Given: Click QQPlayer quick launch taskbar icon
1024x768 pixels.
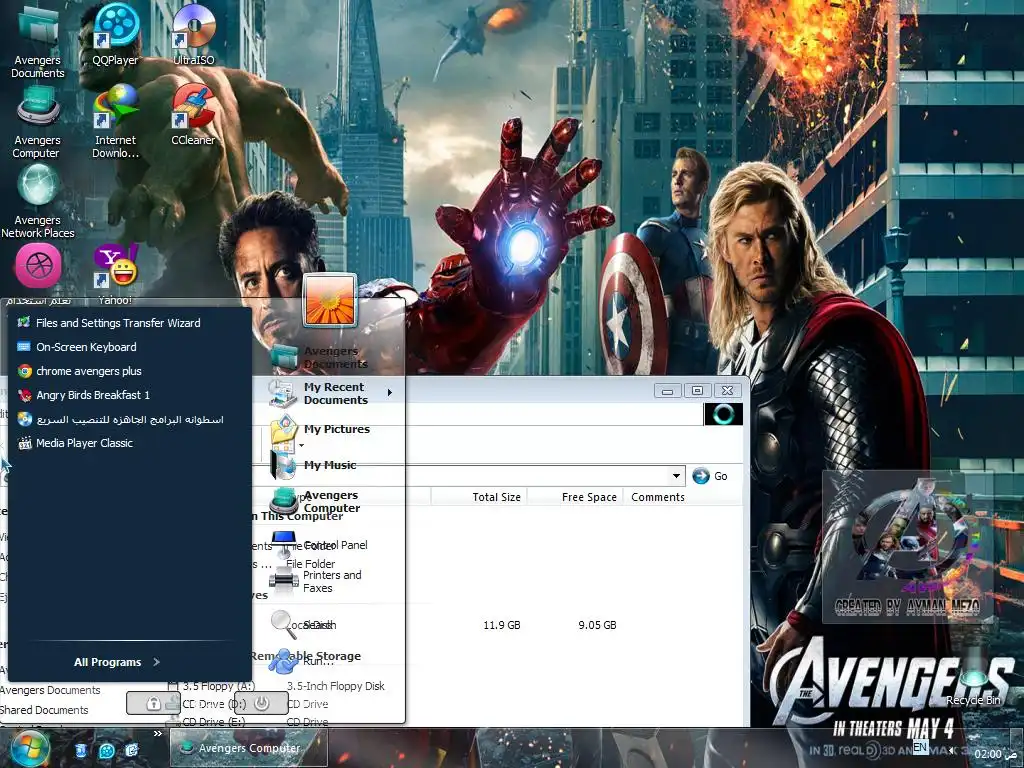Looking at the screenshot, I should (106, 750).
